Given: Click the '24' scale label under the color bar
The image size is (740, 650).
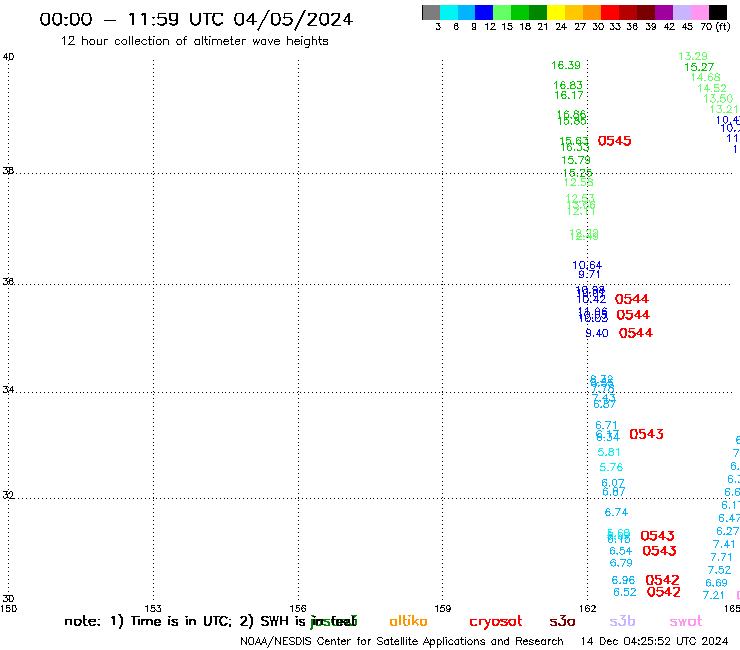Looking at the screenshot, I should click(x=561, y=27).
